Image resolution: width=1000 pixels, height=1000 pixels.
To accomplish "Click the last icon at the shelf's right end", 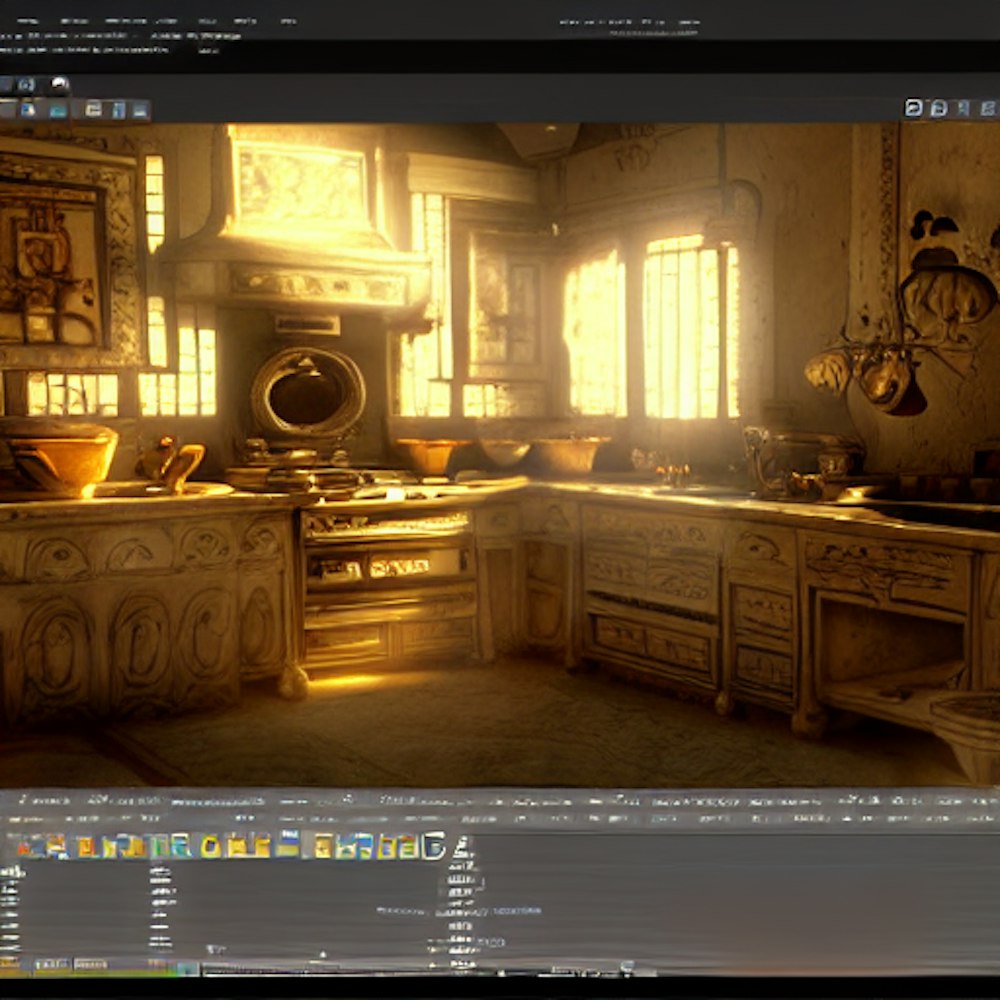I will tap(462, 846).
